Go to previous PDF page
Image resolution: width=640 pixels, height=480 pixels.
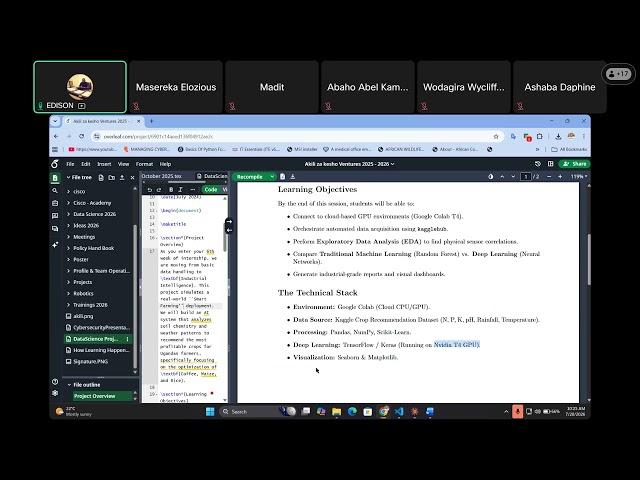[502, 176]
